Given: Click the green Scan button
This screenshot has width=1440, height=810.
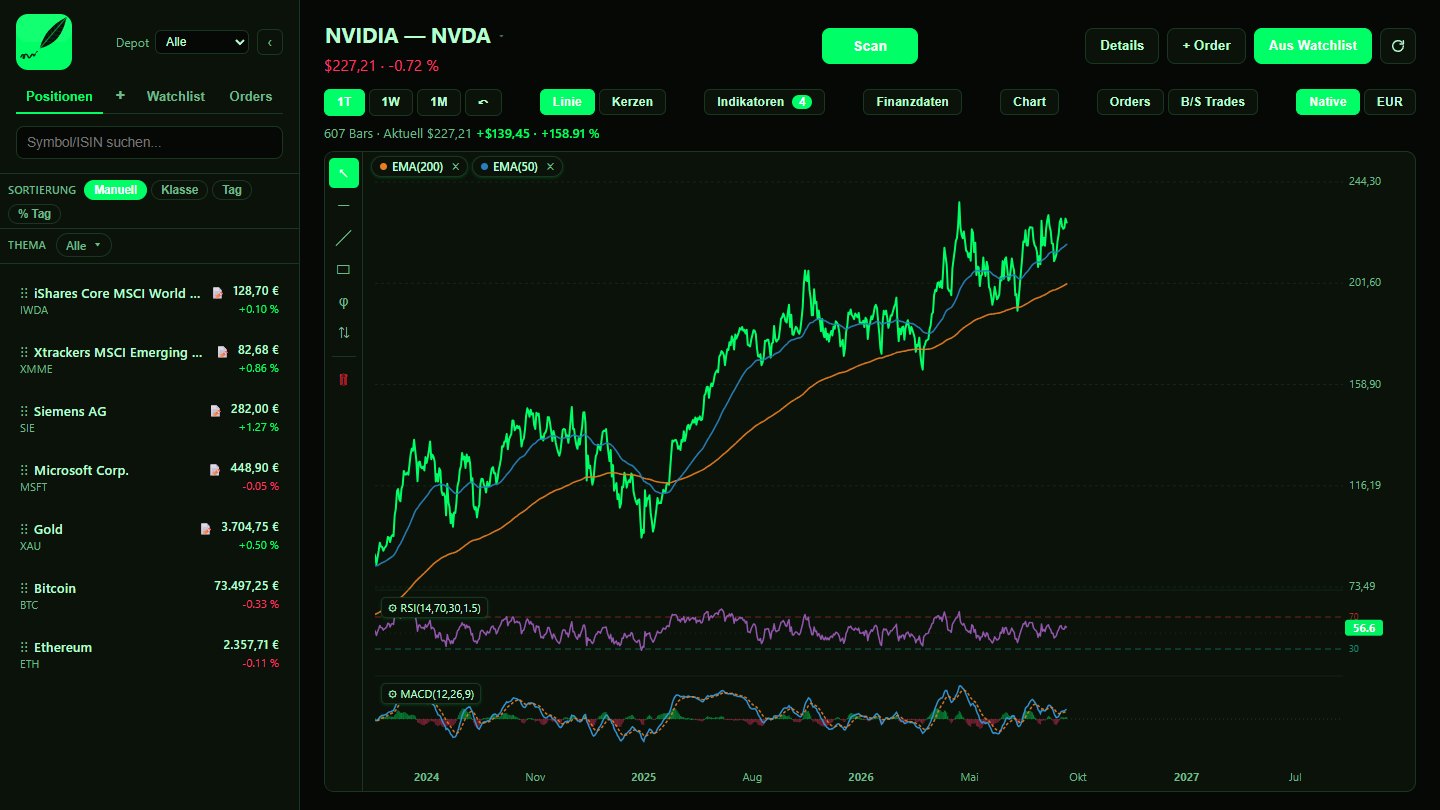Looking at the screenshot, I should [870, 46].
